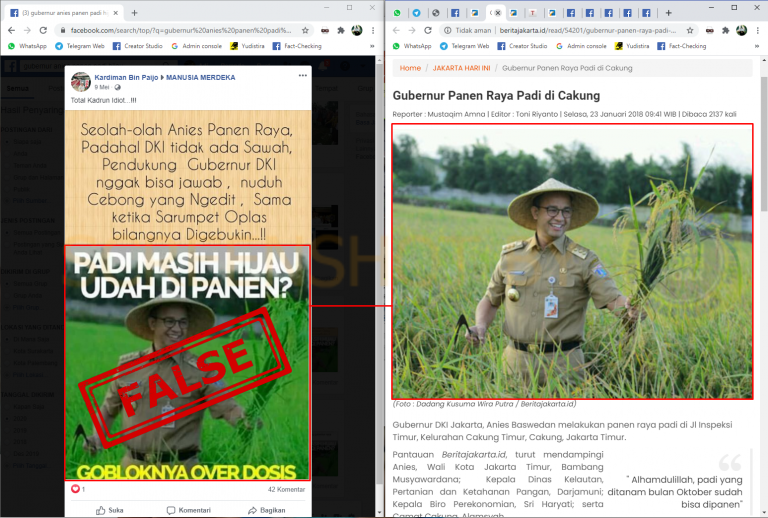Open Admin console bookmark in beritajakarta window
The width and height of the screenshot is (768, 518).
click(x=581, y=46)
